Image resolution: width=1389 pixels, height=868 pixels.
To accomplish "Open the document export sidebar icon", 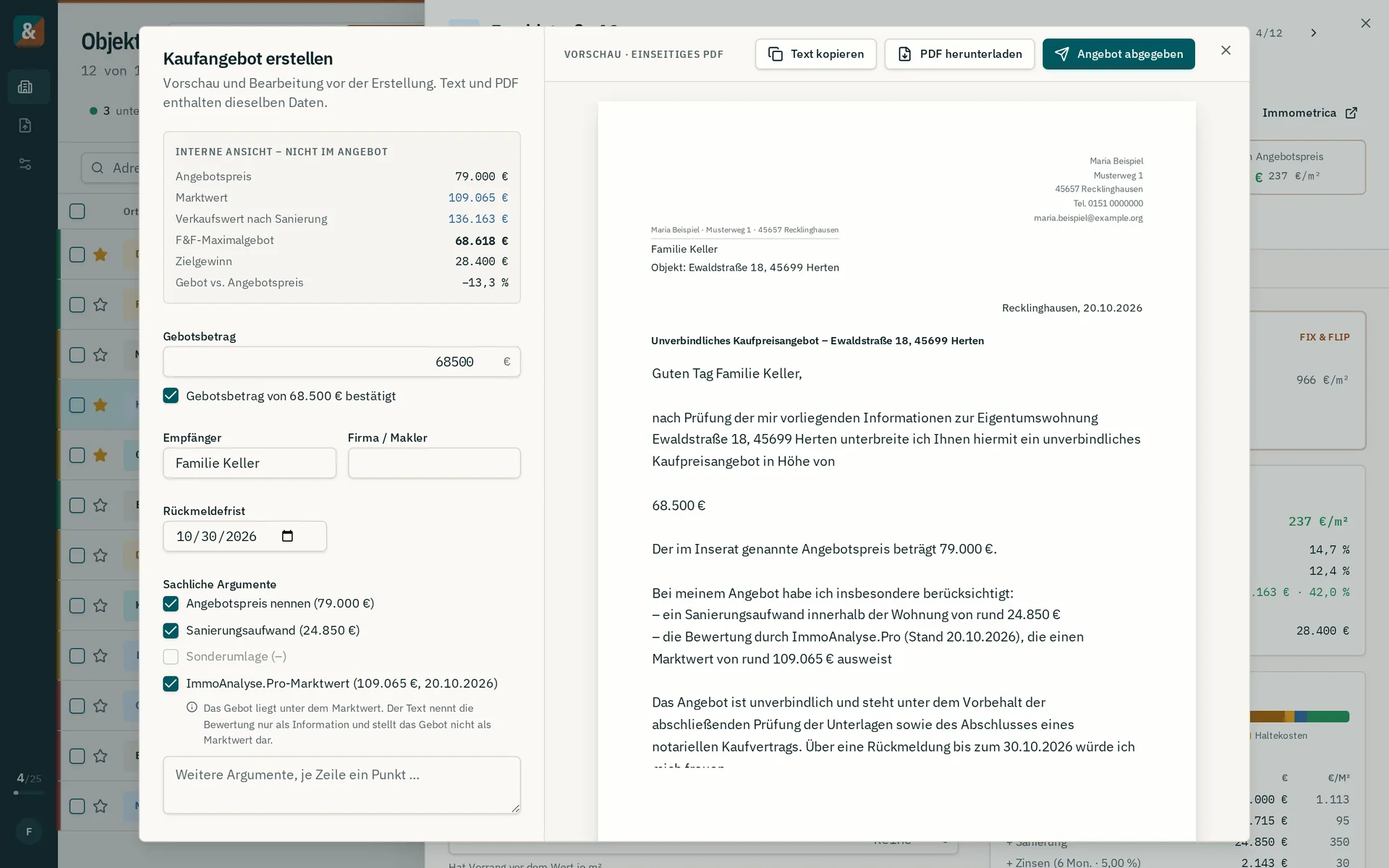I will (x=25, y=125).
